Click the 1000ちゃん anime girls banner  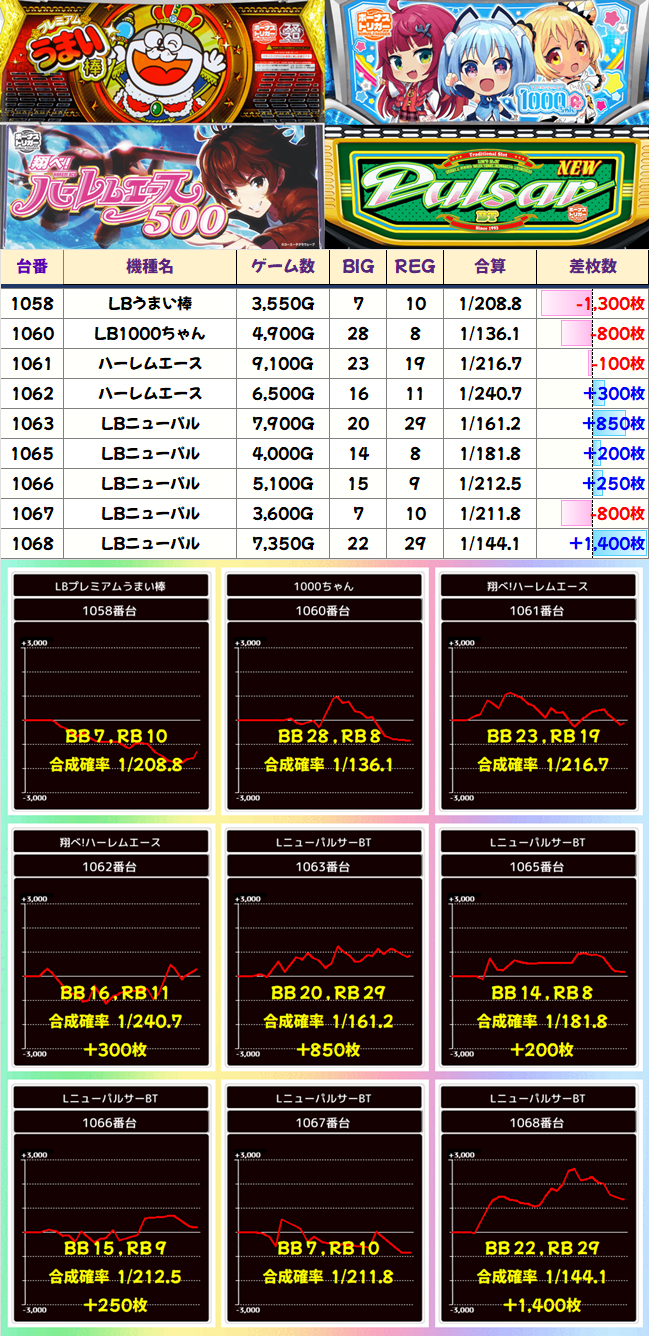point(487,60)
